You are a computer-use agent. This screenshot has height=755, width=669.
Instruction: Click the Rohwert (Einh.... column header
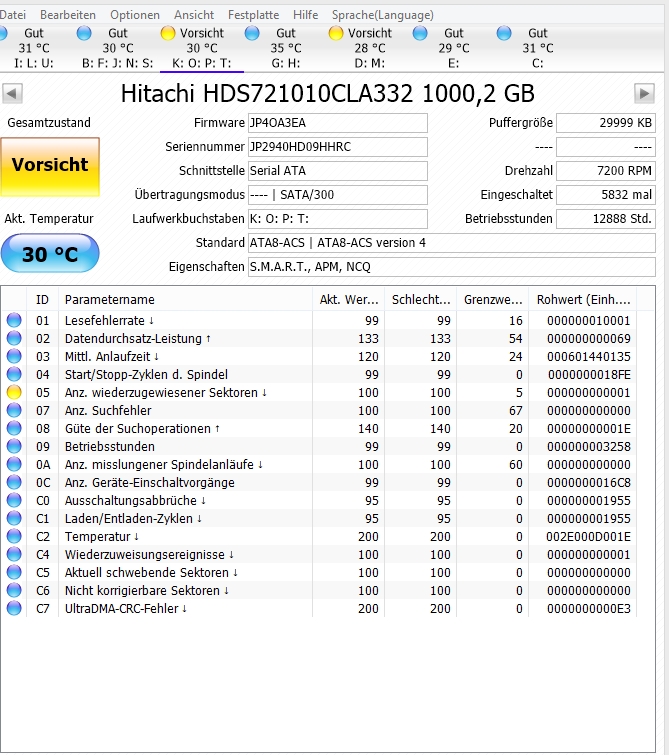(x=583, y=299)
